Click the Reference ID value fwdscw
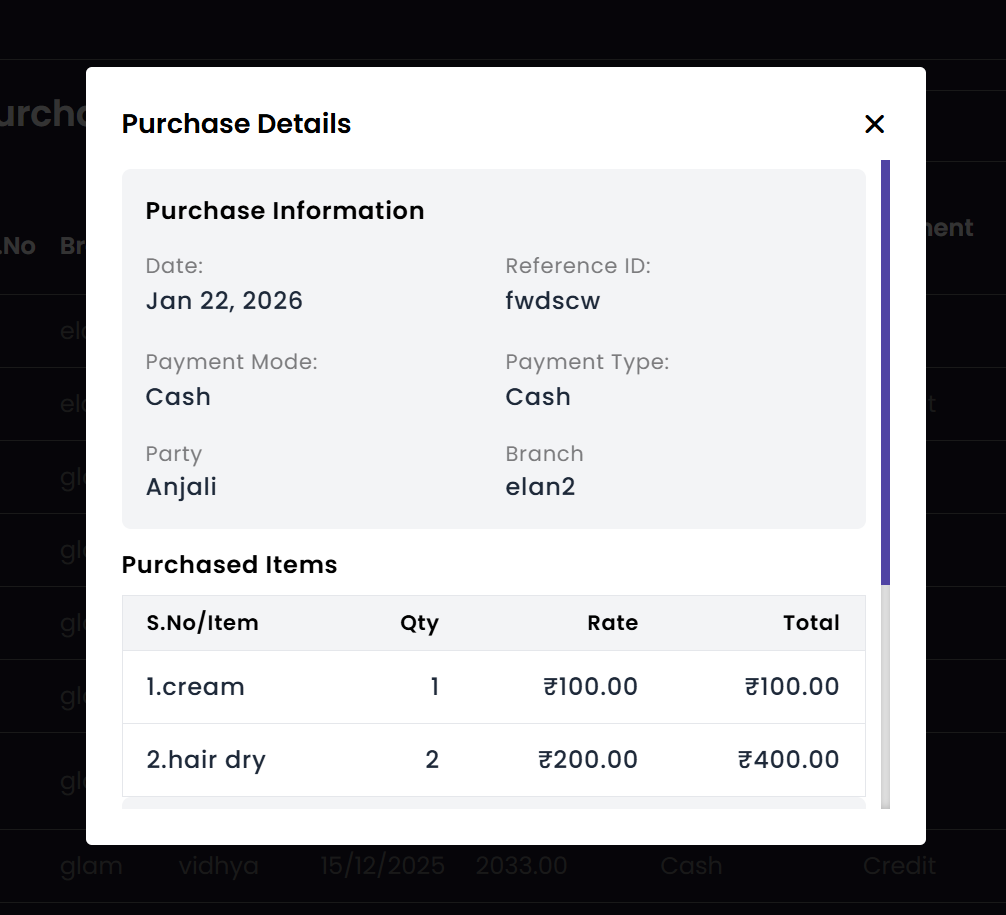1006x915 pixels. 553,301
